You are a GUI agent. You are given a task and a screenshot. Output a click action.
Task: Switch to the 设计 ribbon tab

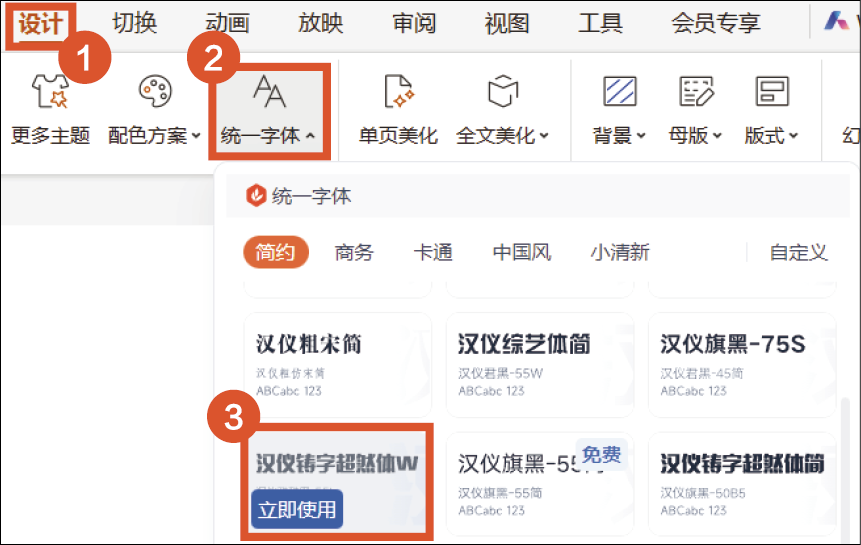coord(42,23)
